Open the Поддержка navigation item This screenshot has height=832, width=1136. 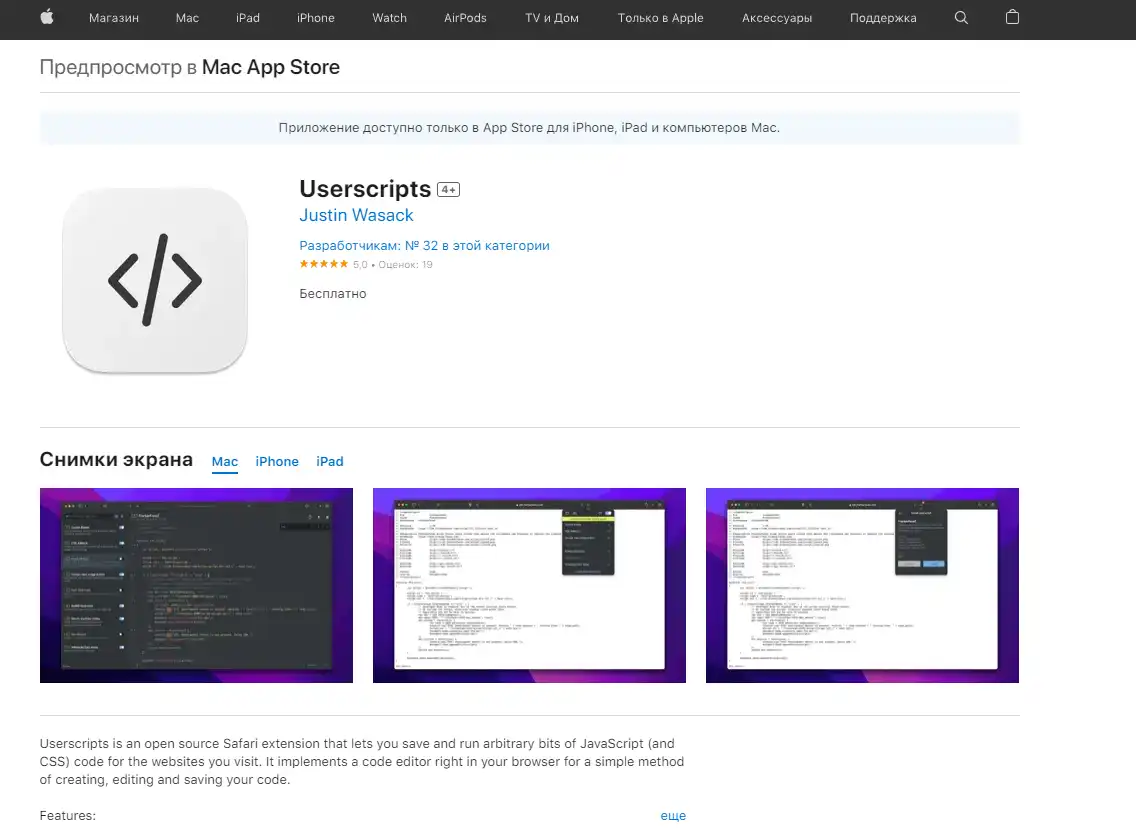point(883,17)
